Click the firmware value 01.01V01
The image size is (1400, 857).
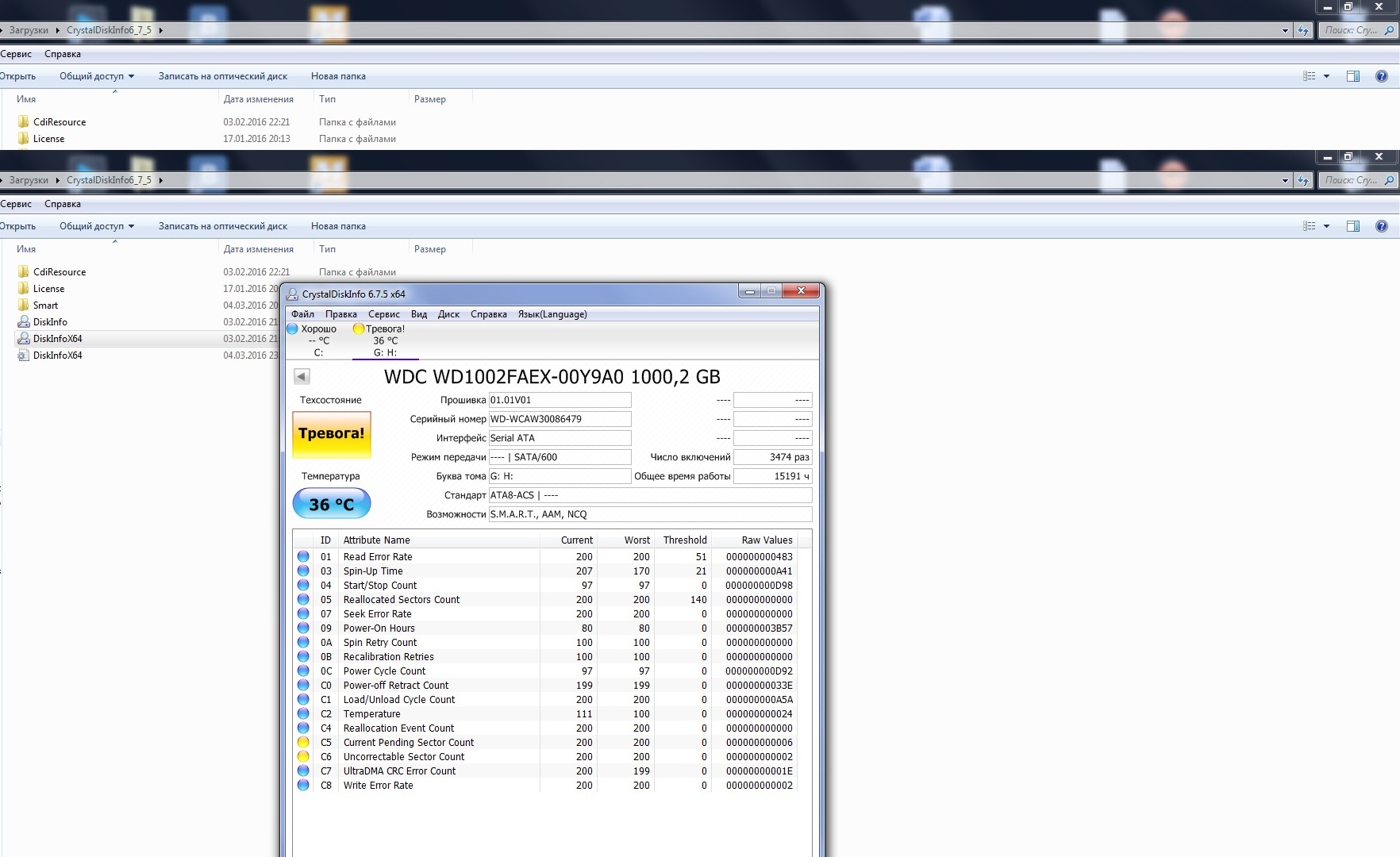(560, 400)
